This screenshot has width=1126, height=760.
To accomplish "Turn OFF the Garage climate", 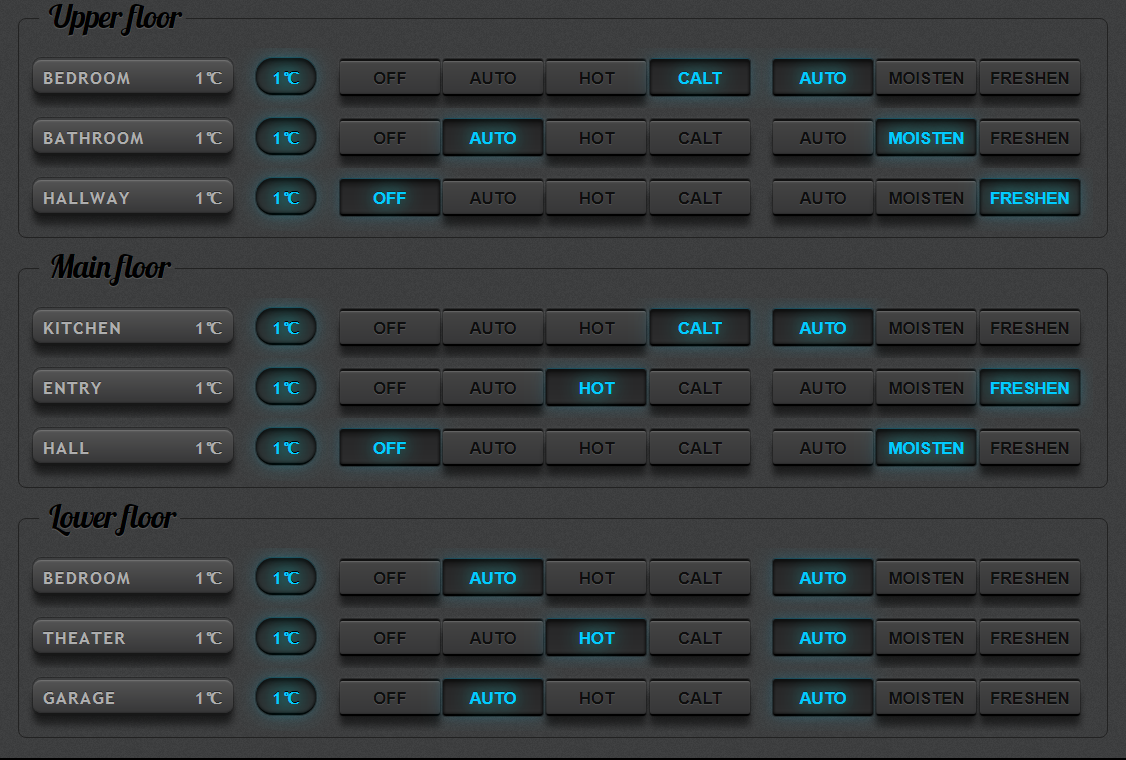I will click(x=389, y=698).
